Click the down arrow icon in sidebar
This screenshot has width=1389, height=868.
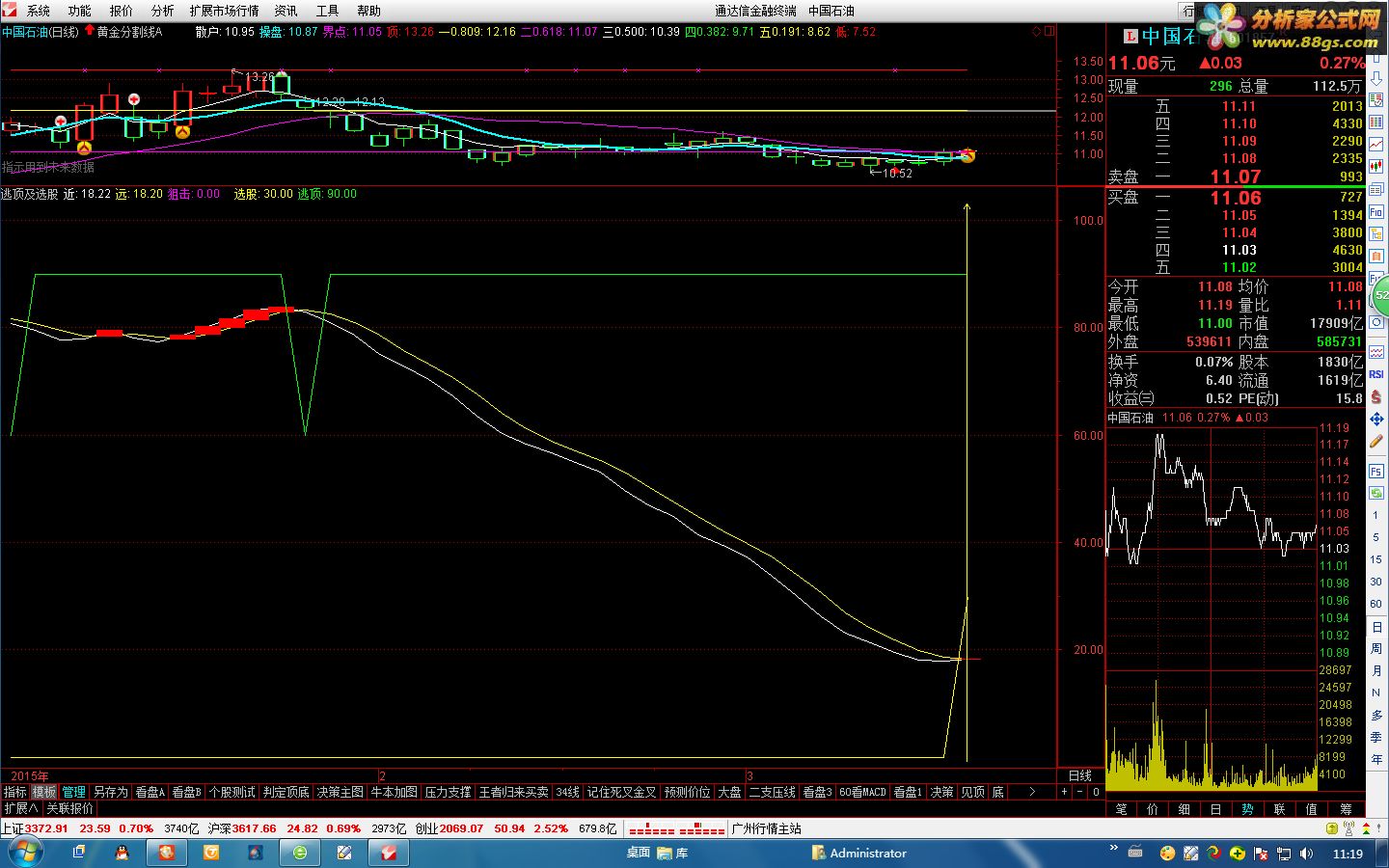point(1376,78)
